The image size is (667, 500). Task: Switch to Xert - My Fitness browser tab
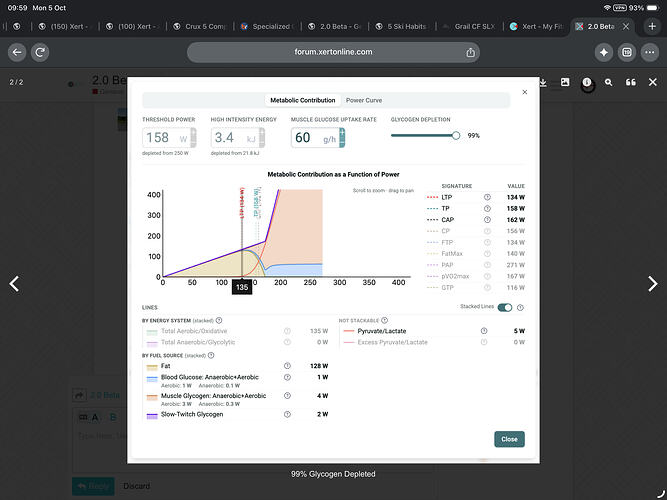click(x=537, y=26)
